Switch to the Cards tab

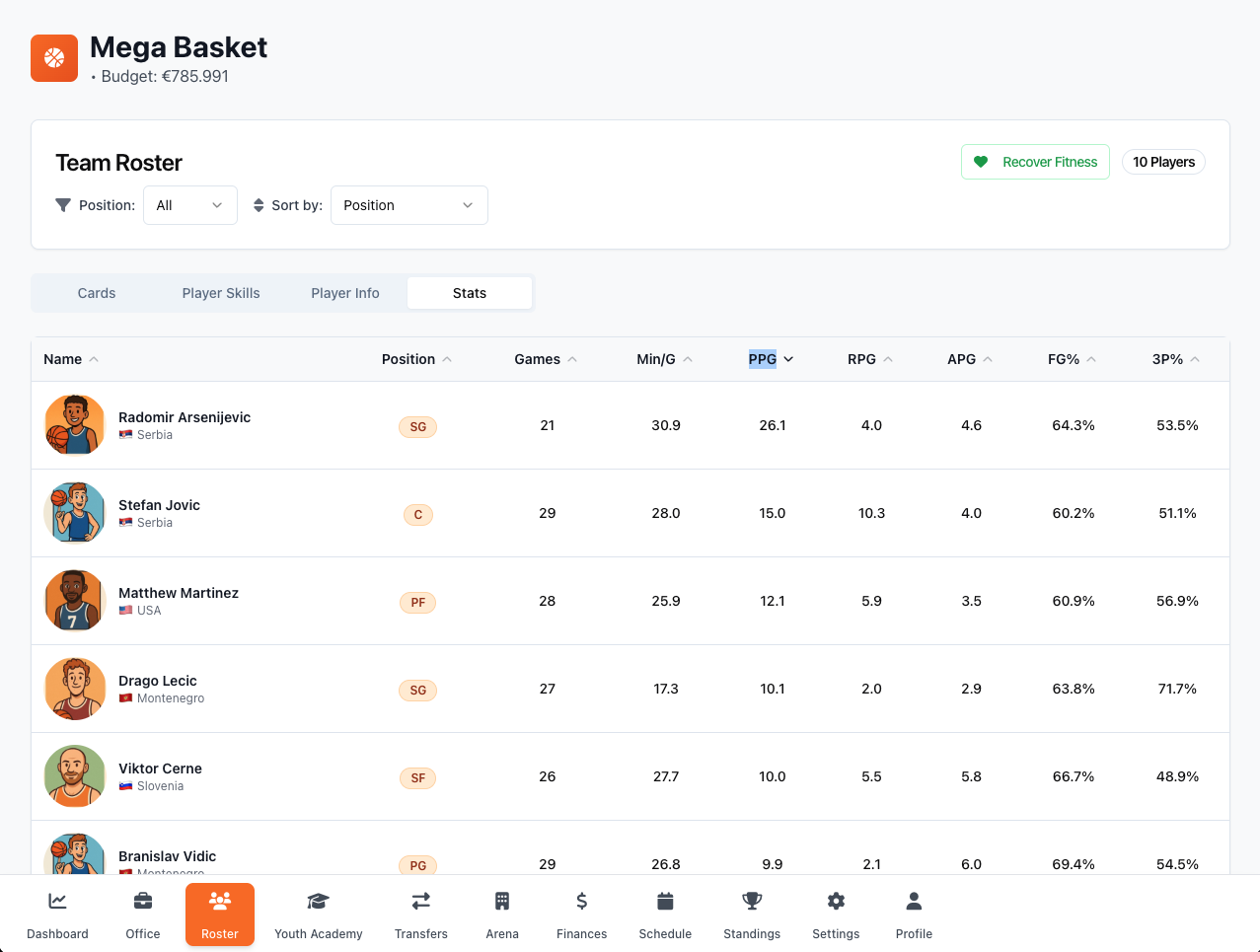[97, 293]
